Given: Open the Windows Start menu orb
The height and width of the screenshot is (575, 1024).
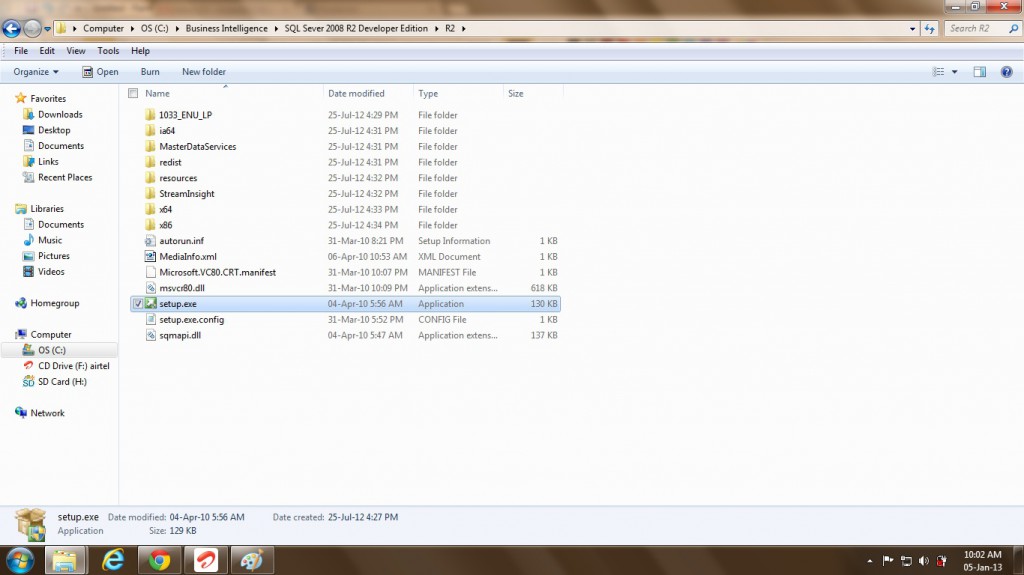Looking at the screenshot, I should (20, 560).
